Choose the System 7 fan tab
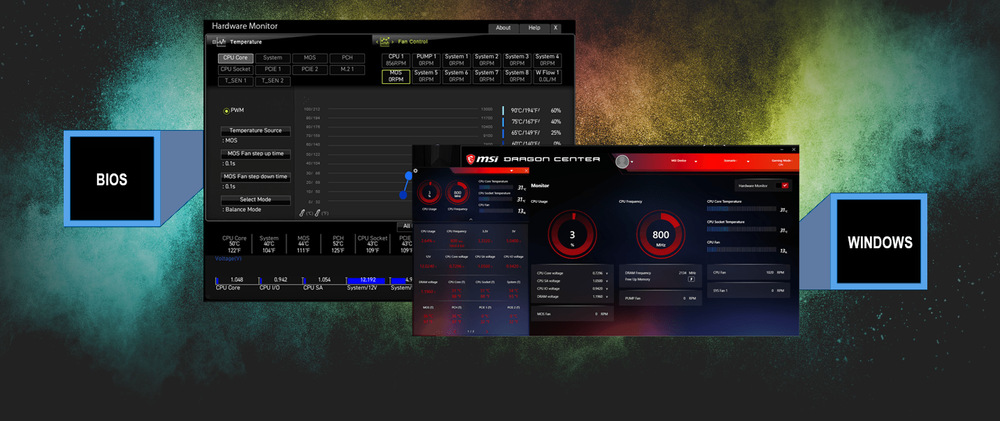Viewport: 1000px width, 421px height. (x=487, y=77)
